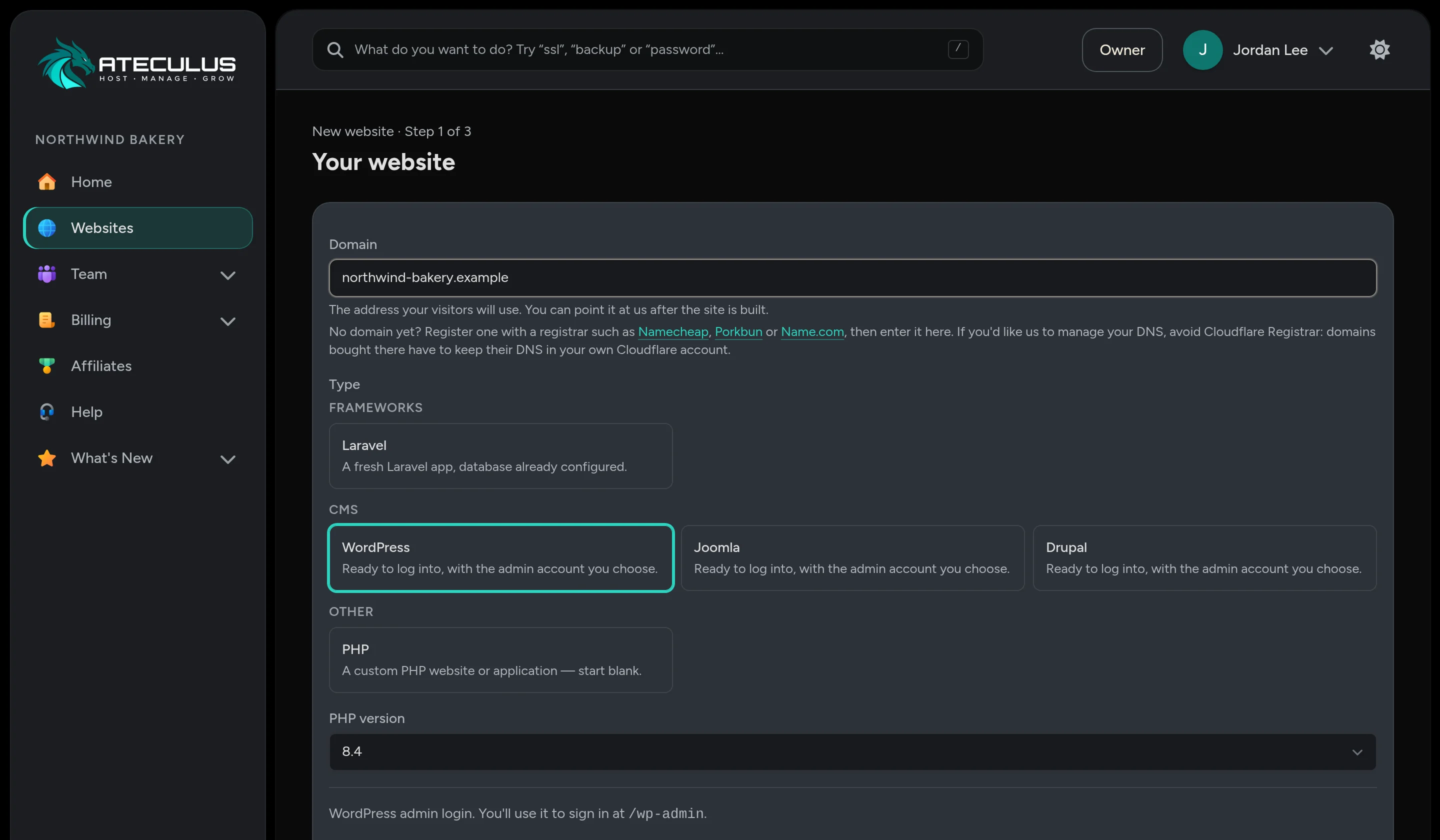Screen dimensions: 1440x840
Task: Select the Joomla site type card
Action: point(852,557)
